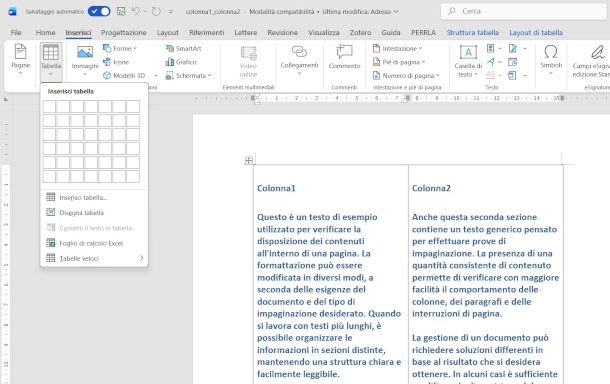Switch to Struttura tabella tab
The image size is (610, 384).
coord(472,33)
